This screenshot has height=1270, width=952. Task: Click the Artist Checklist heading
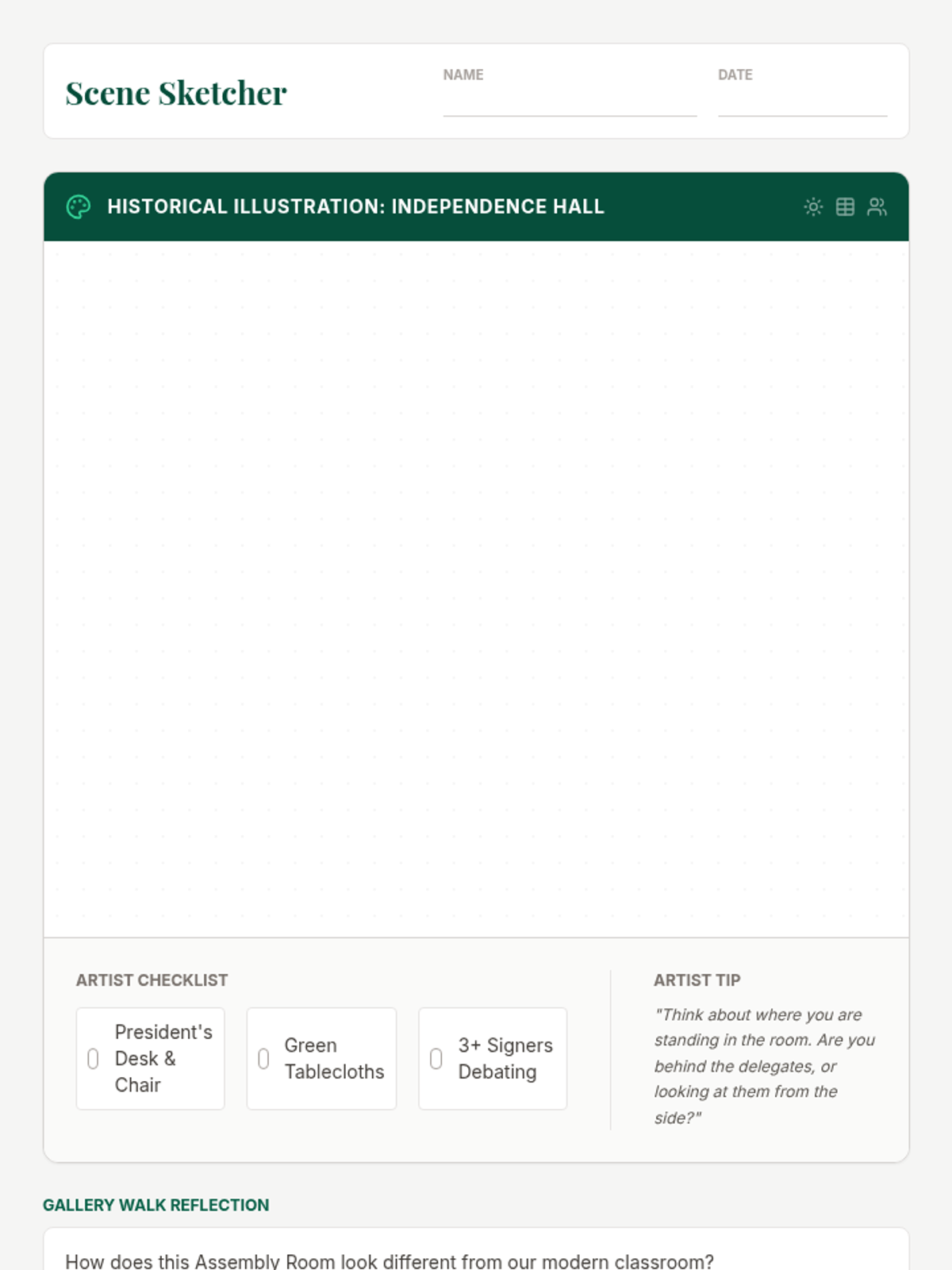coord(152,980)
